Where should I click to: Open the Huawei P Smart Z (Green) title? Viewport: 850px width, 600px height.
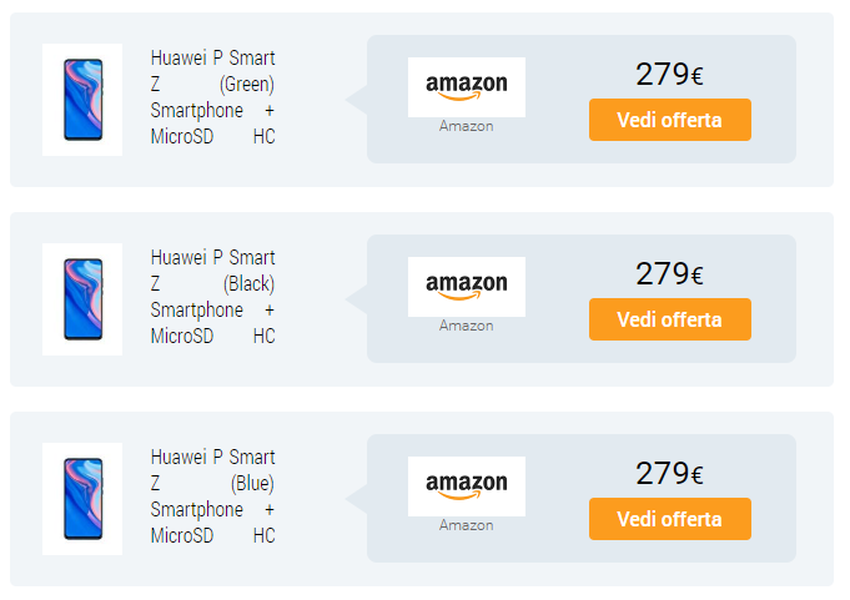[x=212, y=97]
